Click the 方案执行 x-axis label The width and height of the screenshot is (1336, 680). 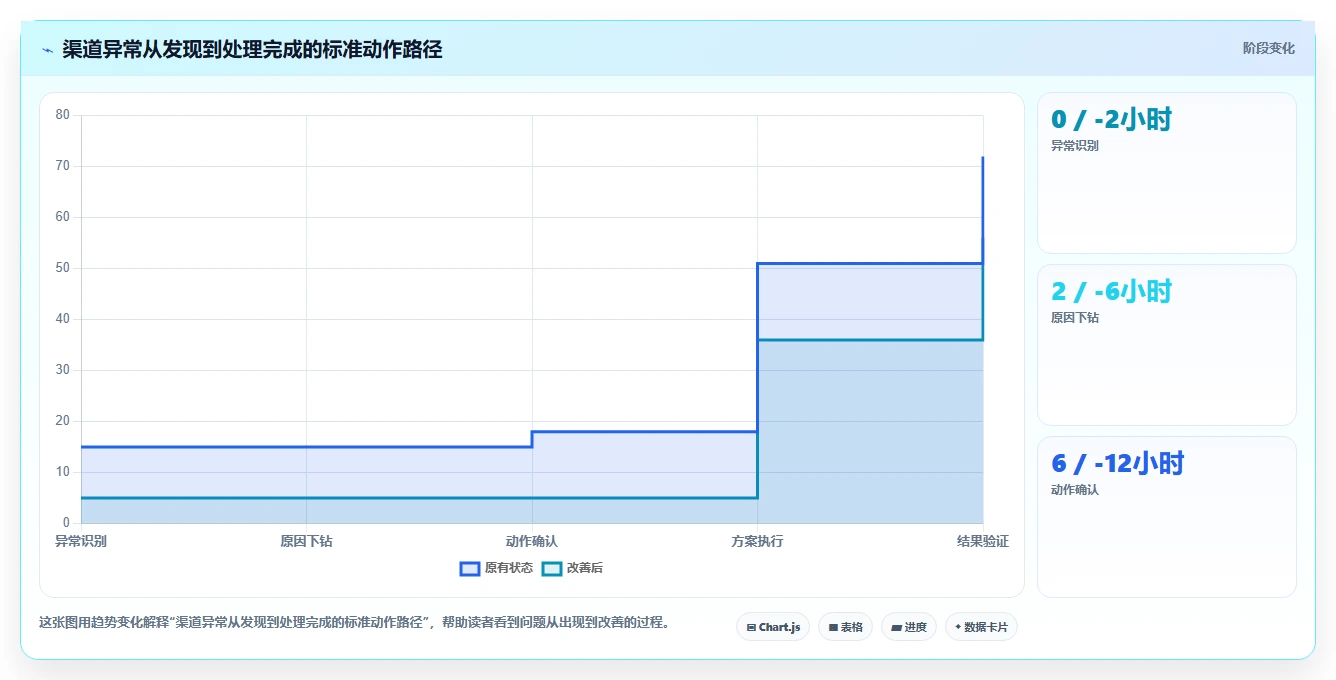(x=757, y=541)
